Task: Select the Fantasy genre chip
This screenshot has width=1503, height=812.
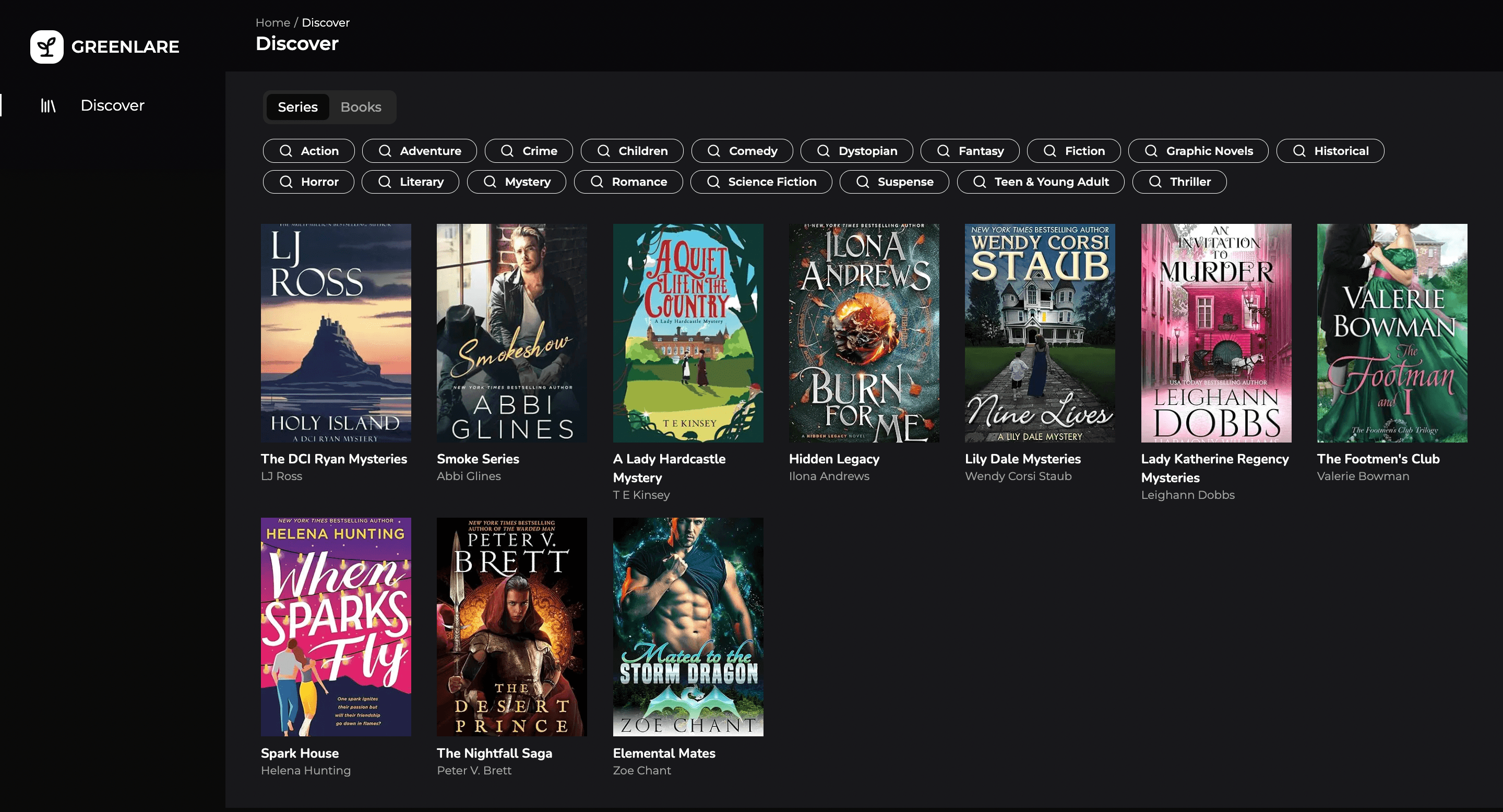Action: [970, 151]
